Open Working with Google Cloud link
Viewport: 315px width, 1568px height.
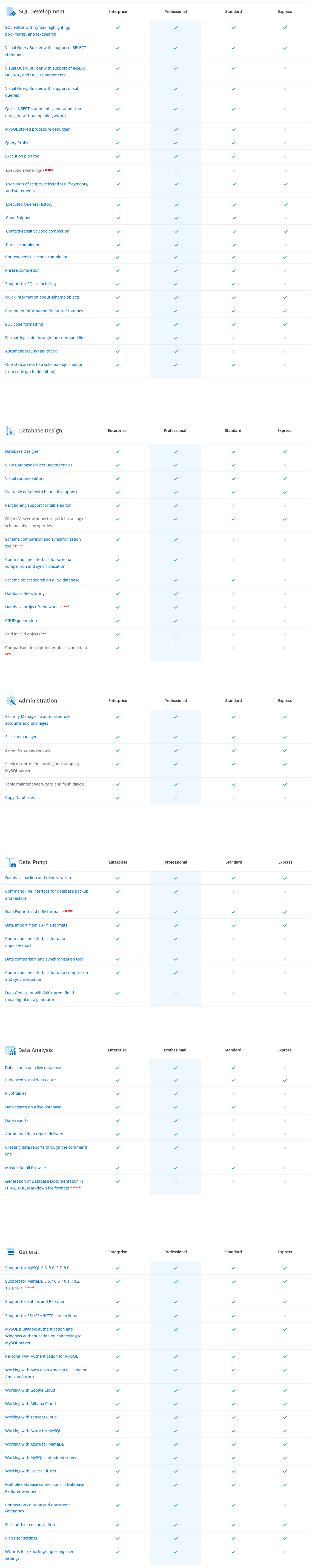tap(30, 1390)
